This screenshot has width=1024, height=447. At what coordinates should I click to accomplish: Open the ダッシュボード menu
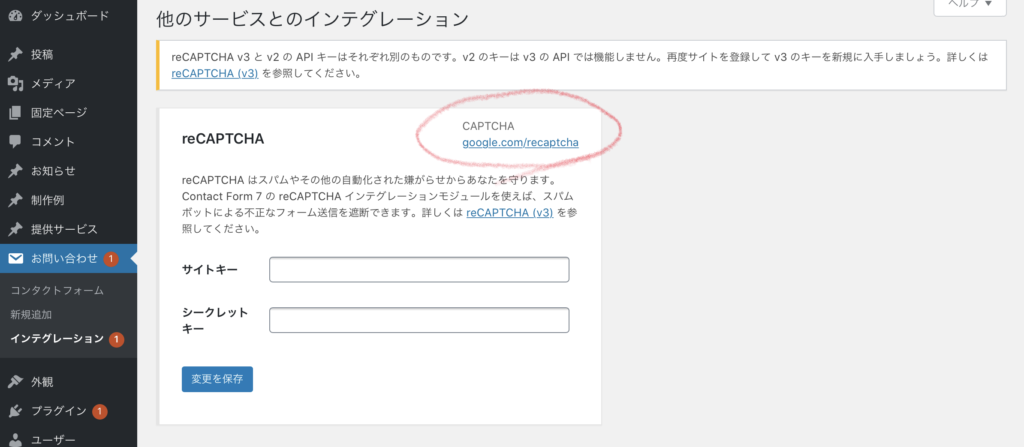click(69, 14)
